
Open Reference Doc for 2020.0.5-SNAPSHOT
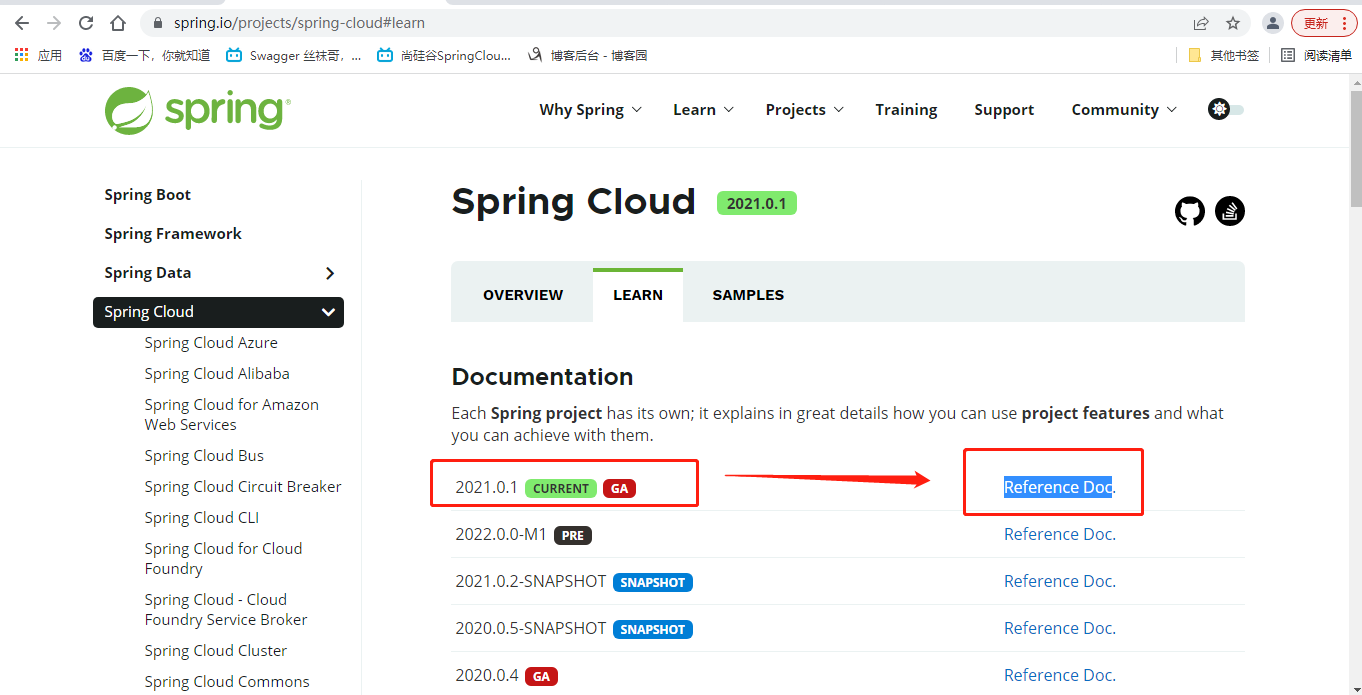click(x=1059, y=628)
